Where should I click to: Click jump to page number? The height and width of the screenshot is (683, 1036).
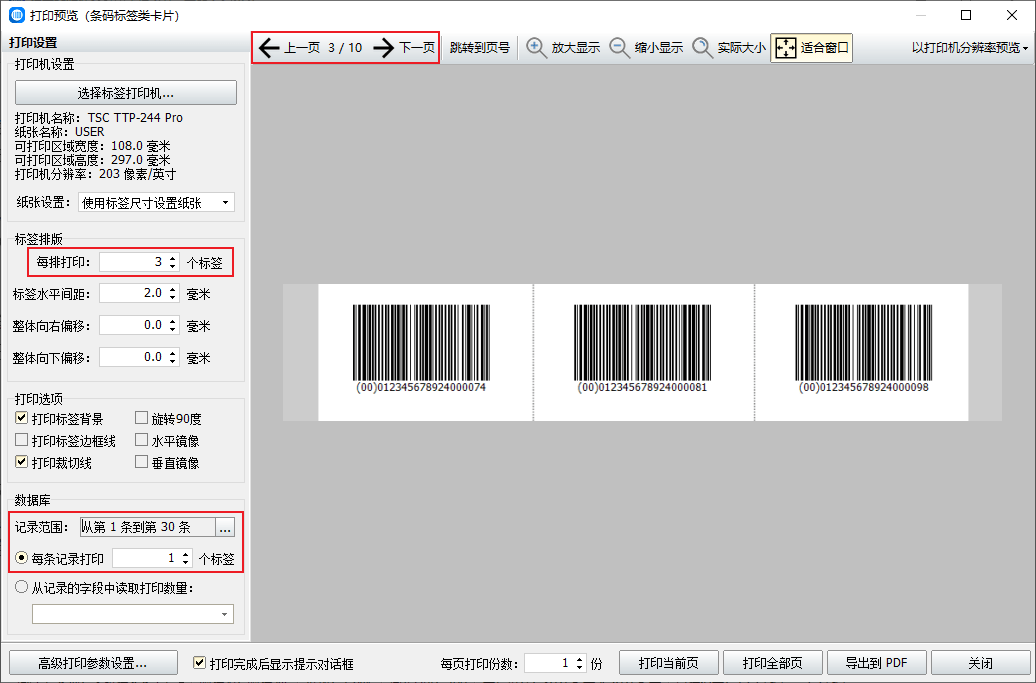coord(479,48)
